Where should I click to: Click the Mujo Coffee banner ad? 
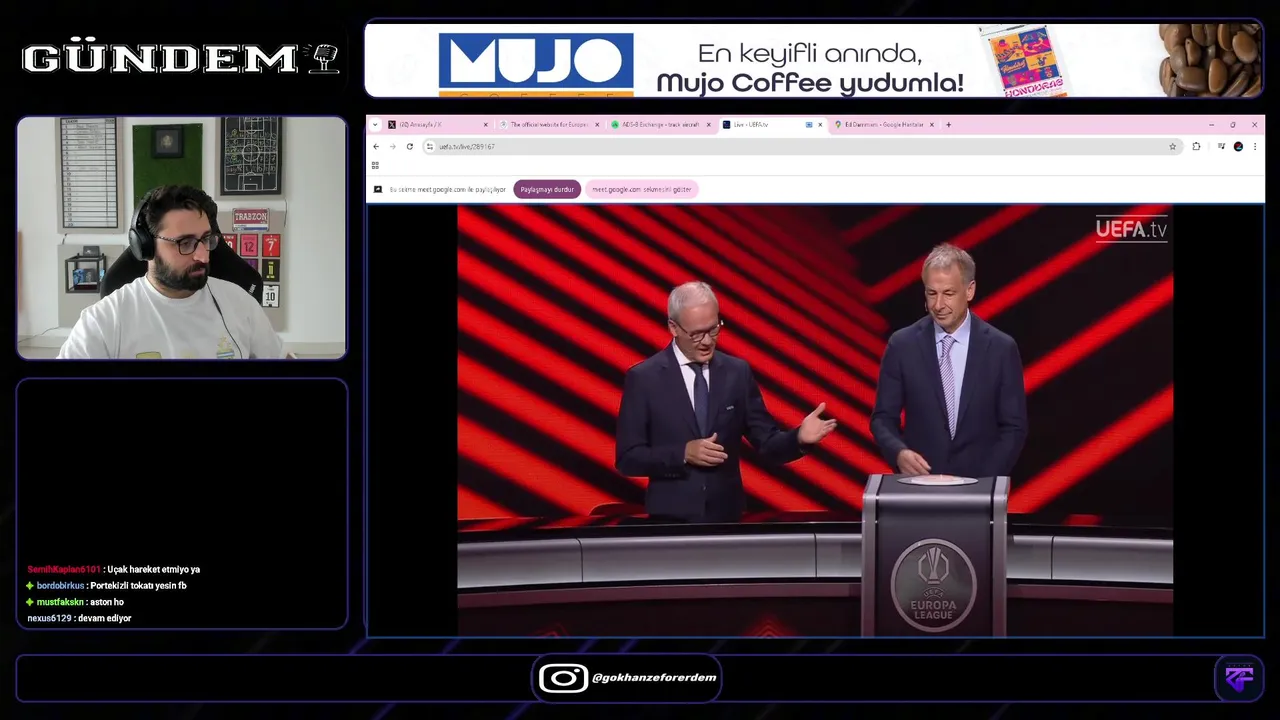(x=813, y=60)
